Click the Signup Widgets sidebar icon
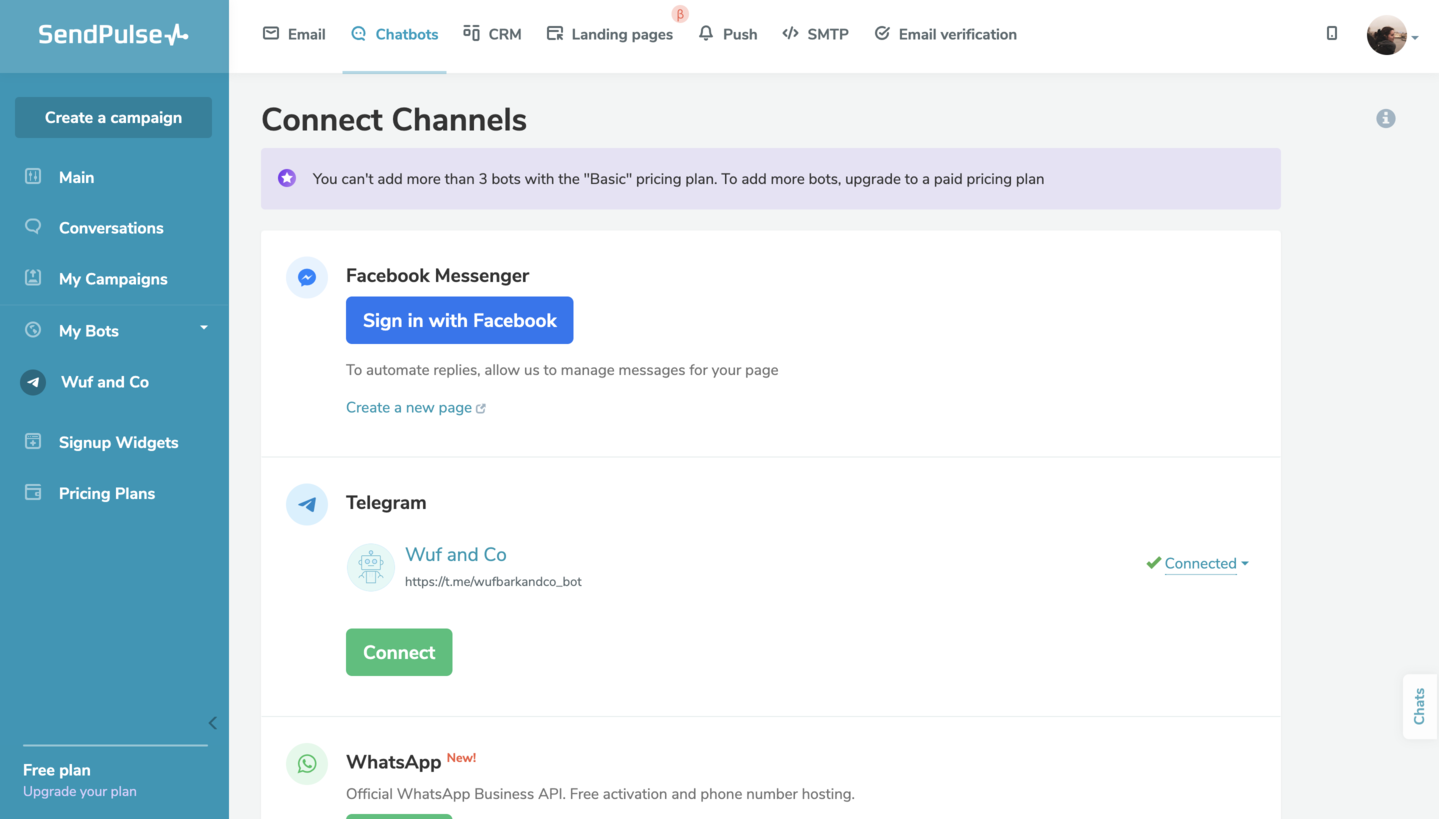 pyautogui.click(x=33, y=441)
